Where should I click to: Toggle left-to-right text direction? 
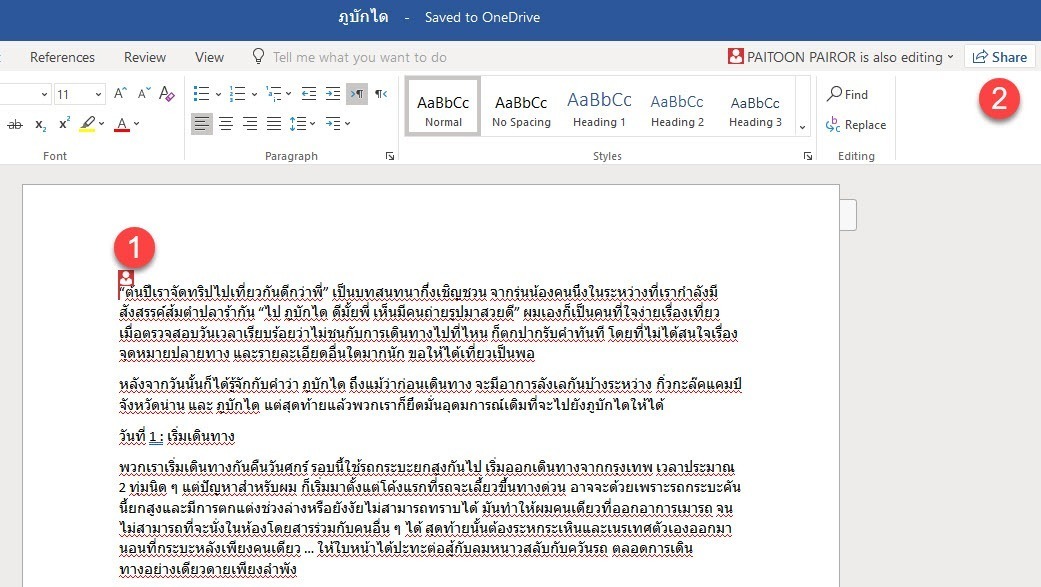(357, 94)
